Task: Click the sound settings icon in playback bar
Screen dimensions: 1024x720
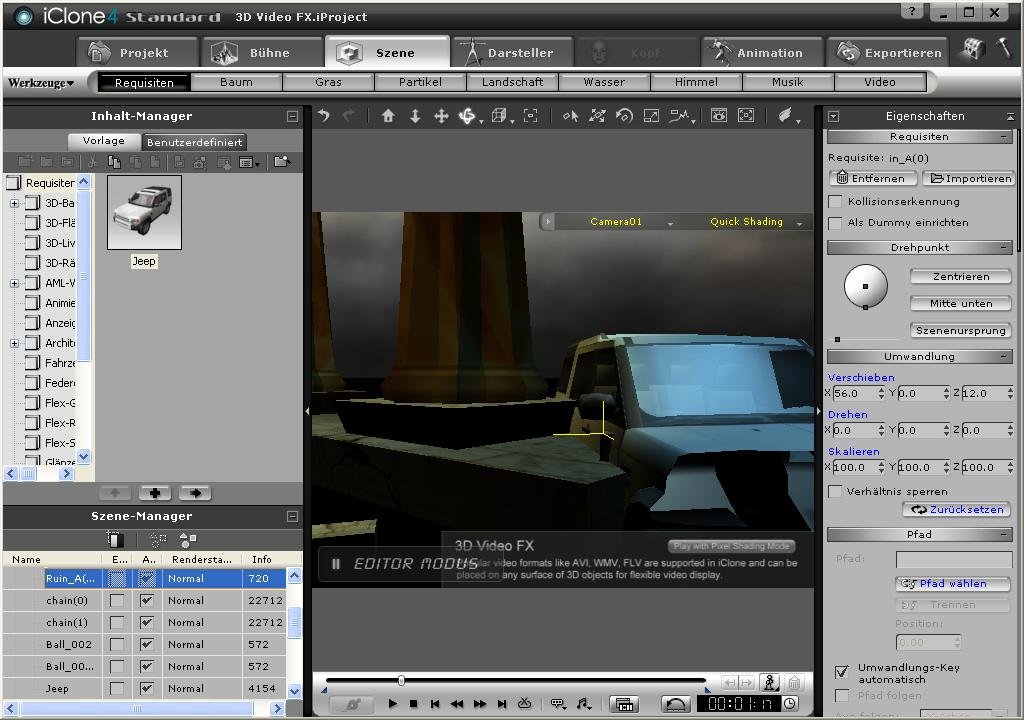Action: point(583,704)
